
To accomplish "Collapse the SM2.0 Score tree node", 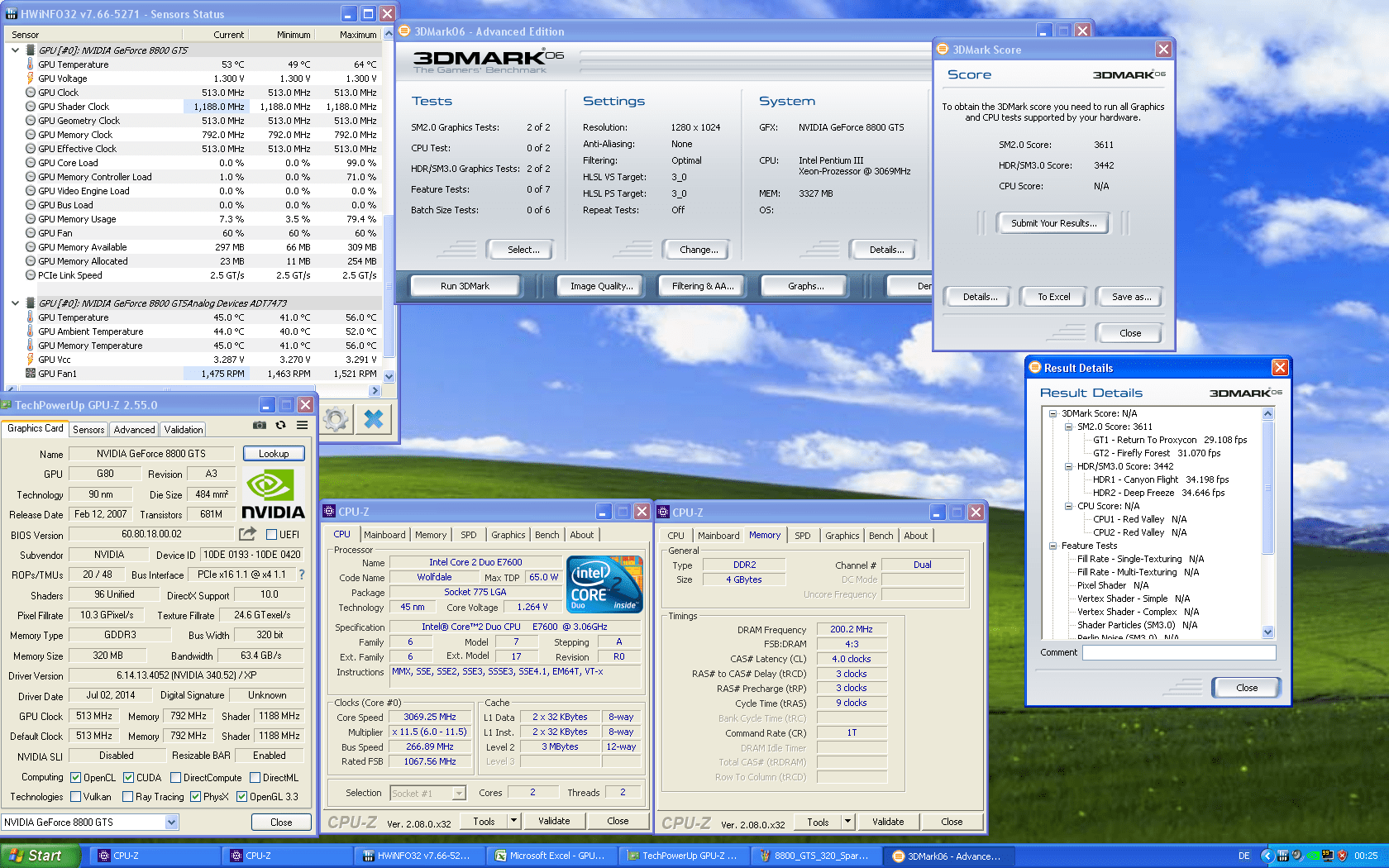I will 1068,427.
